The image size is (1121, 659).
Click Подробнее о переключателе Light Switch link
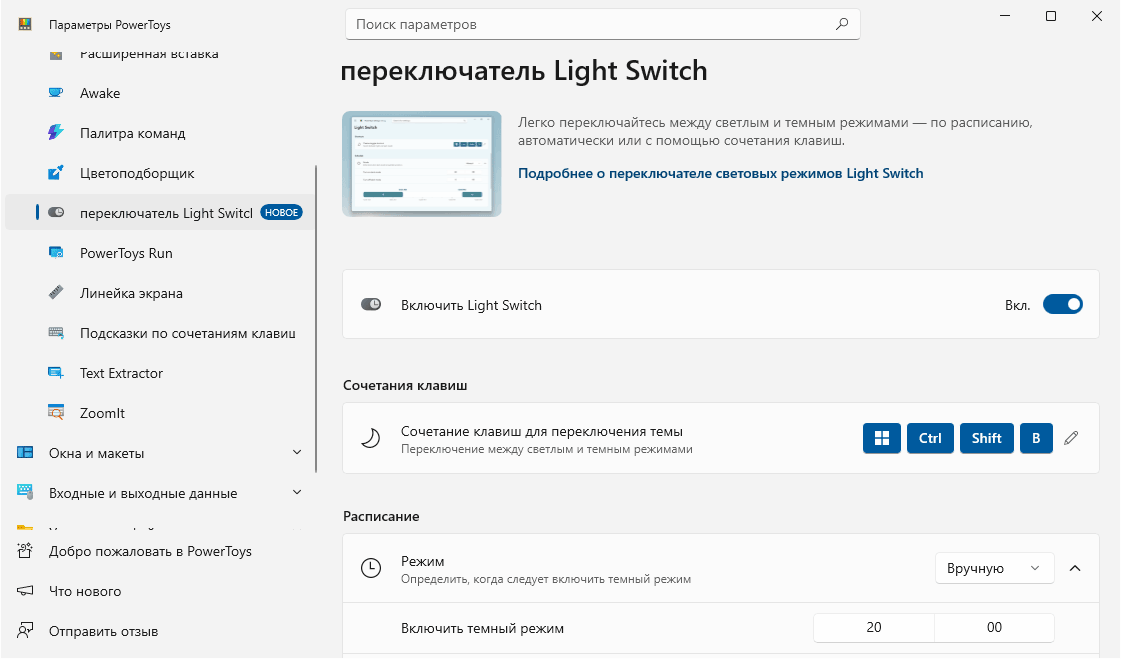pos(720,173)
